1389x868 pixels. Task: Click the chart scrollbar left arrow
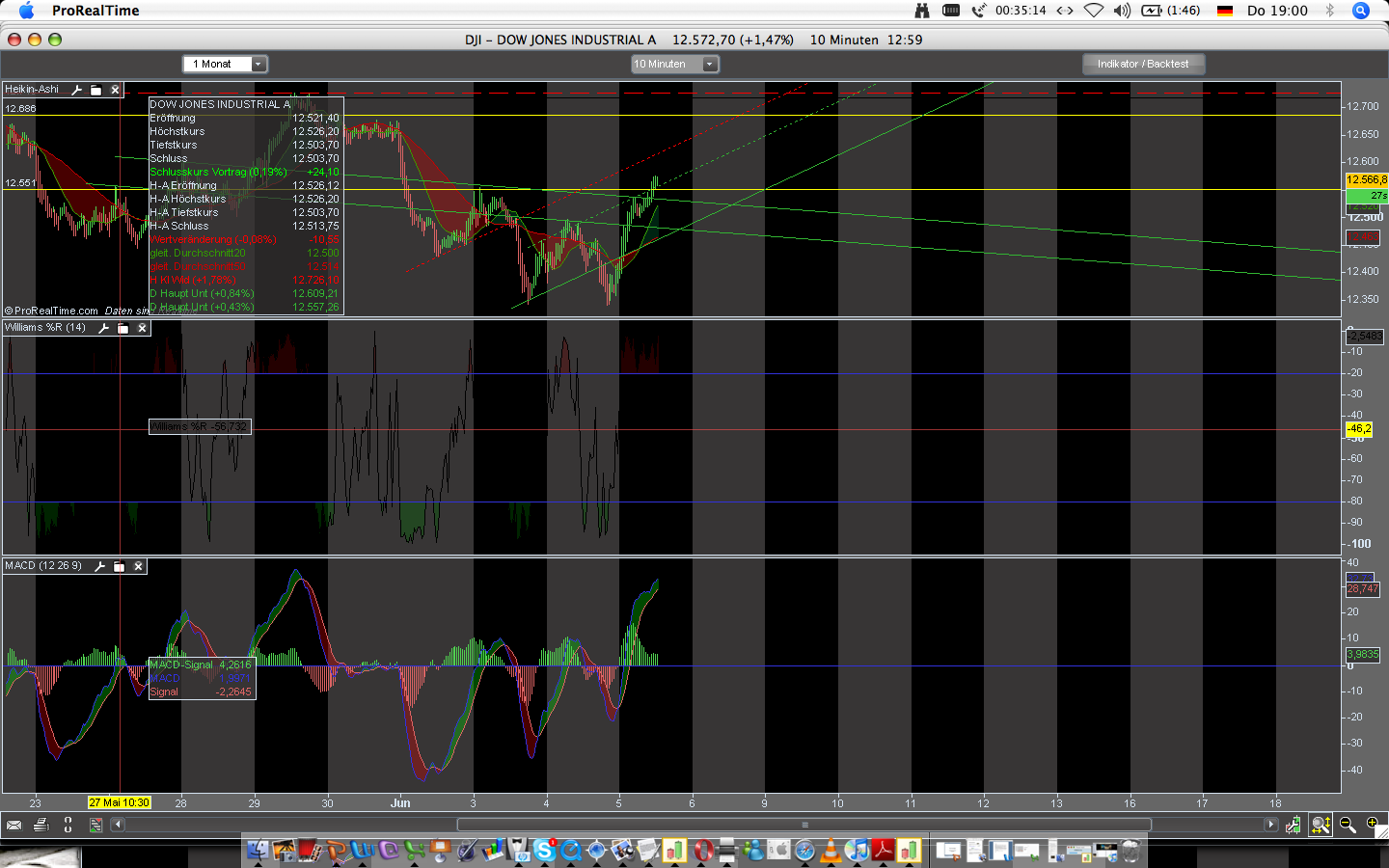pos(117,825)
